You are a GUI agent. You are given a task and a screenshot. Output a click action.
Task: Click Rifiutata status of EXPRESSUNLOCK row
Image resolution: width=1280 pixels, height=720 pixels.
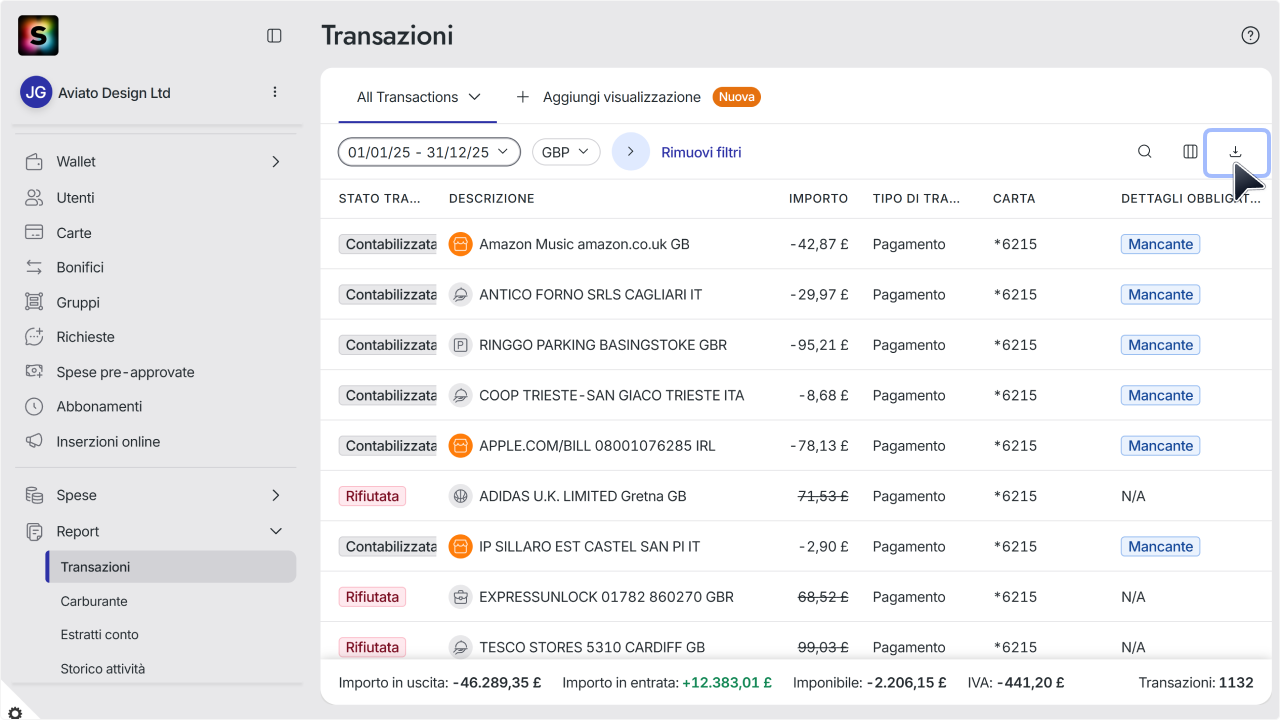tap(372, 597)
